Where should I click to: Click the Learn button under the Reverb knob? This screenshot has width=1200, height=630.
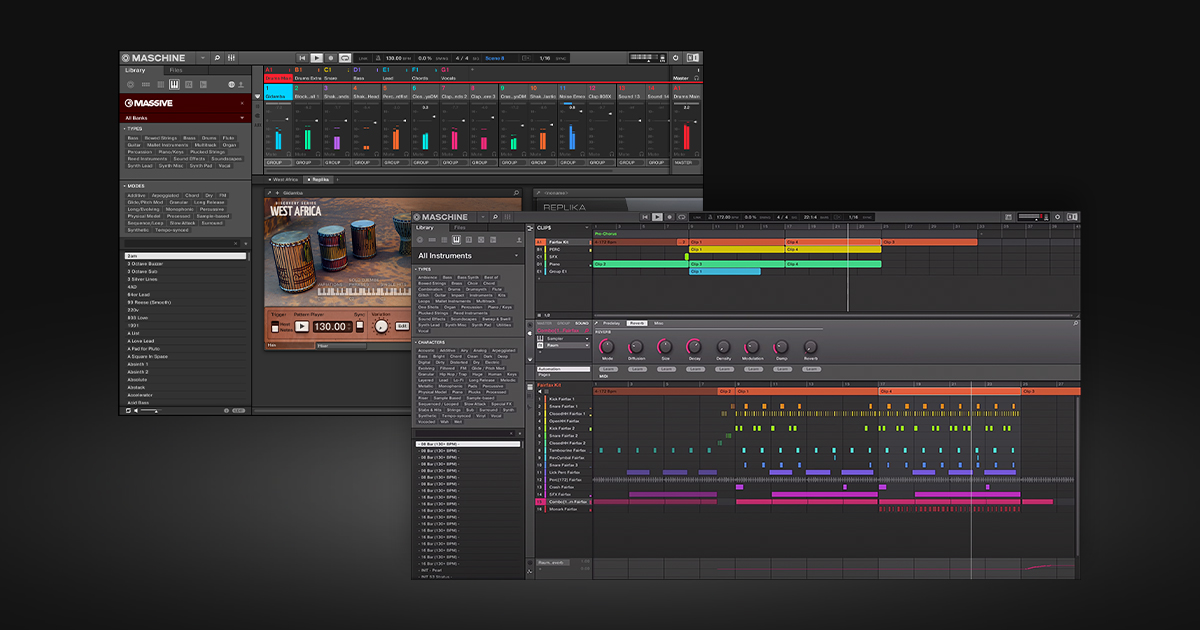pos(811,369)
